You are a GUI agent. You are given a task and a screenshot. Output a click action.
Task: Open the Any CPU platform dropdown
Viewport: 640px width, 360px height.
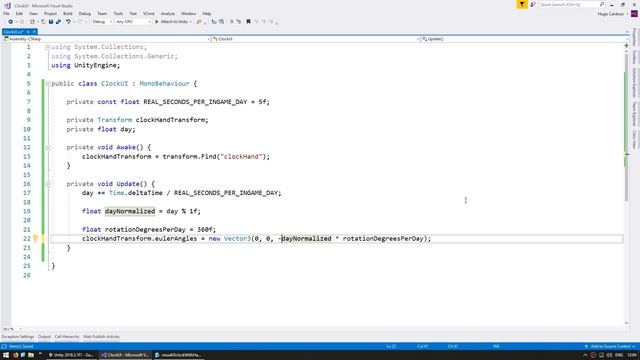(133, 22)
